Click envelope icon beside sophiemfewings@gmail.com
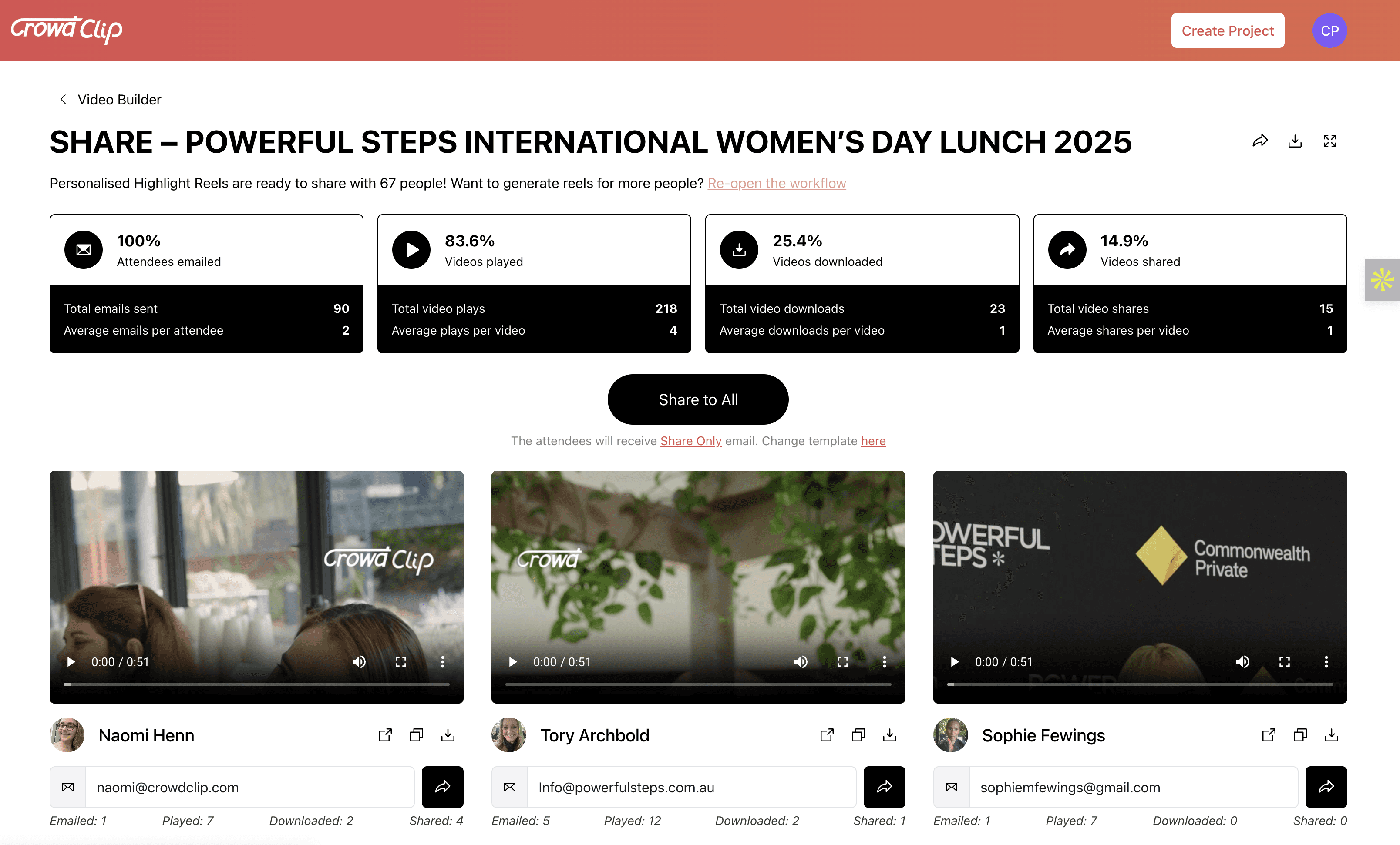The height and width of the screenshot is (845, 1400). coord(952,787)
